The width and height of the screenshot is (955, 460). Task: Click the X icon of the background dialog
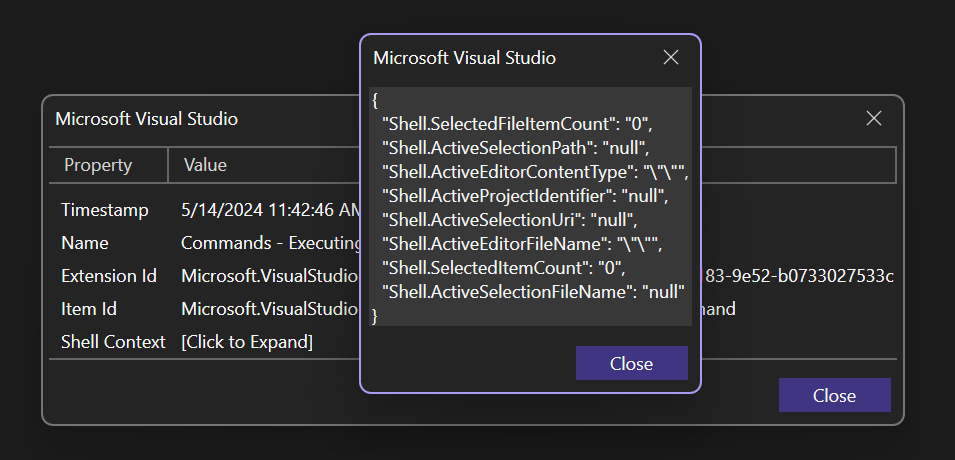tap(874, 118)
